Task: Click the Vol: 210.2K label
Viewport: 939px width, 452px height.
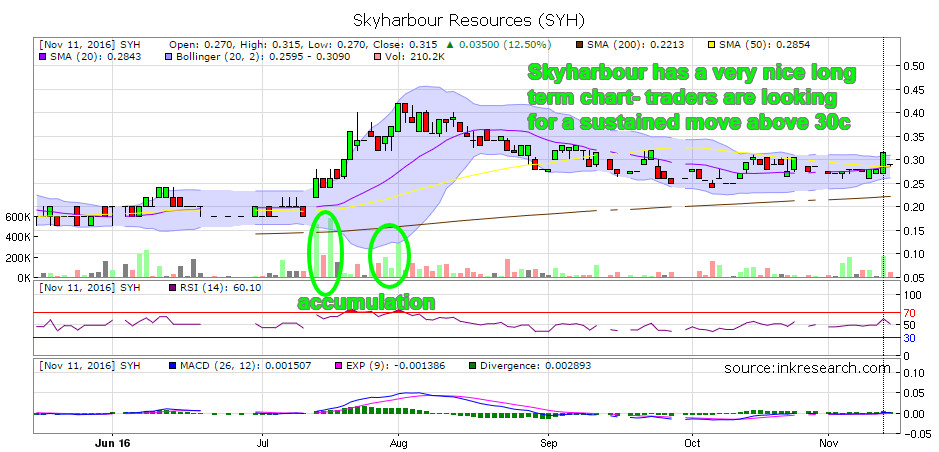Action: [414, 56]
